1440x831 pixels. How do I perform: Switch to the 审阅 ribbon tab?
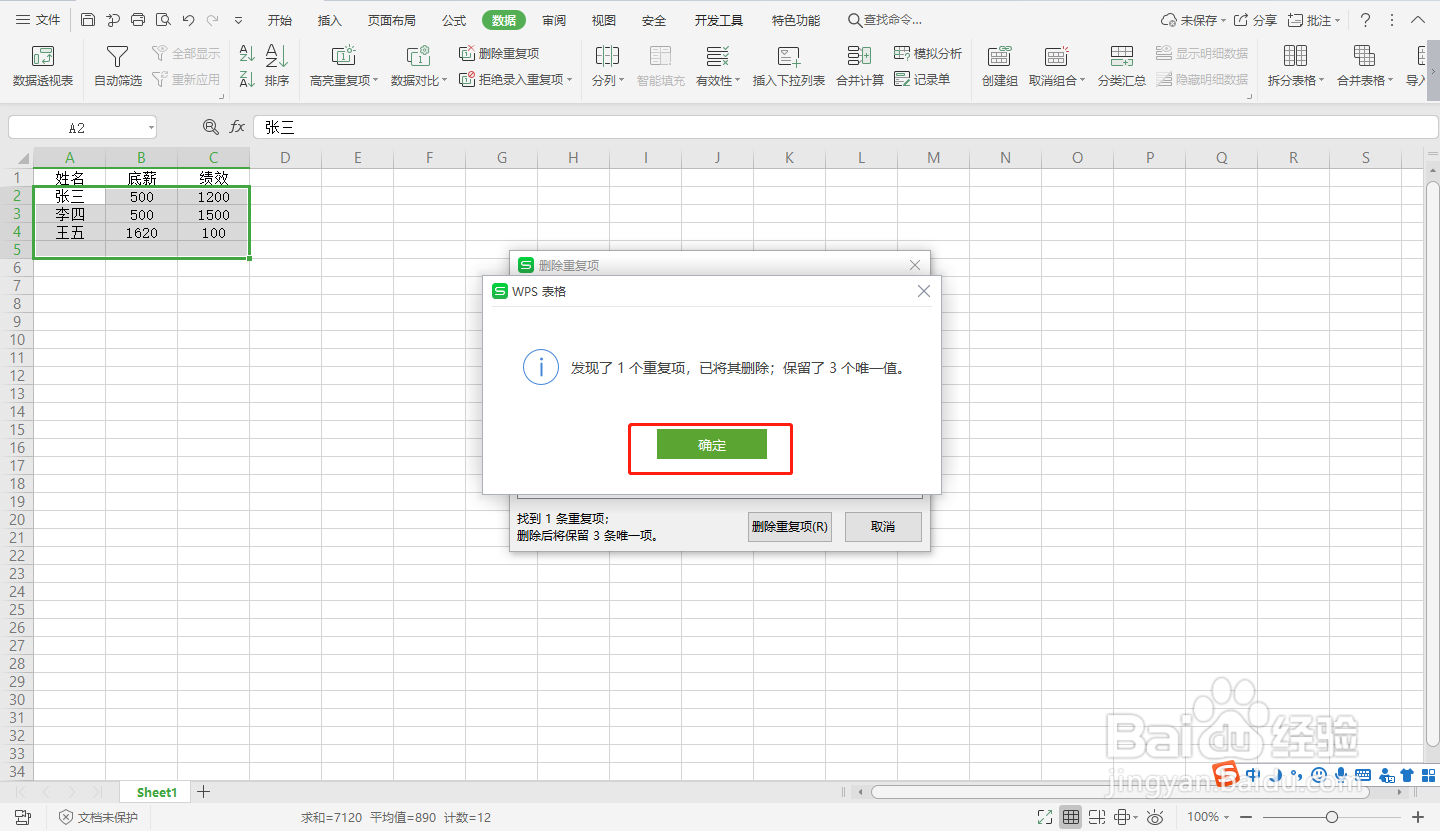click(554, 20)
